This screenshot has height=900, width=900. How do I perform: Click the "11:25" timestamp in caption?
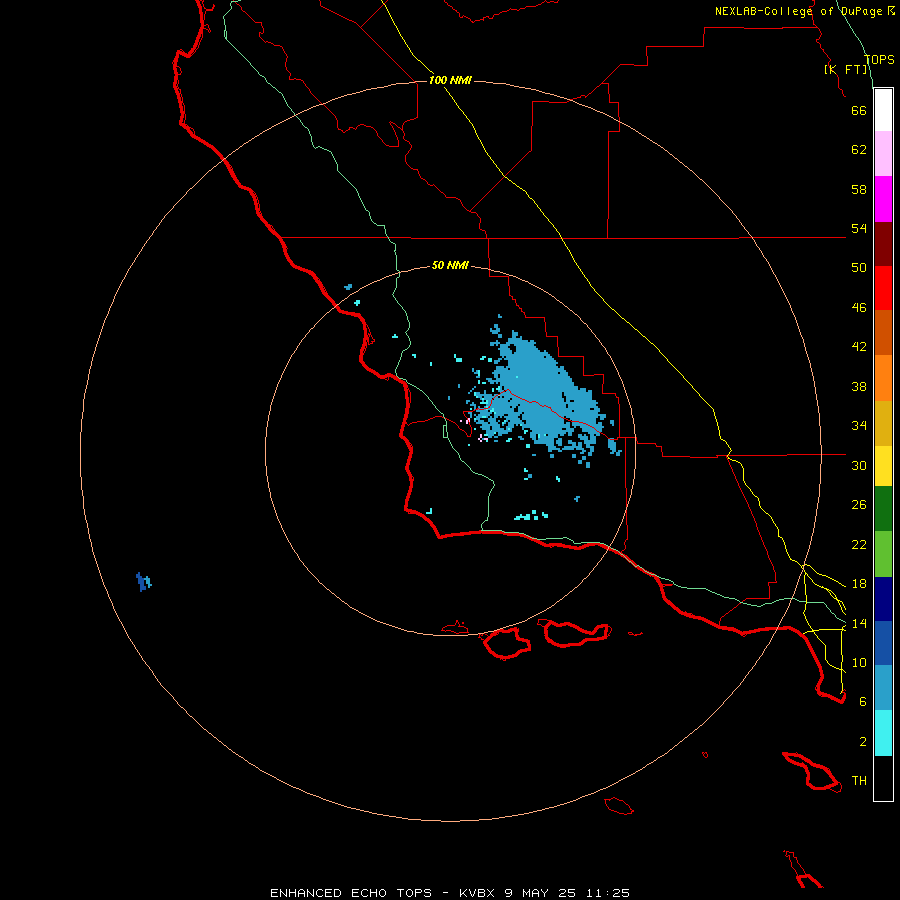coord(608,893)
